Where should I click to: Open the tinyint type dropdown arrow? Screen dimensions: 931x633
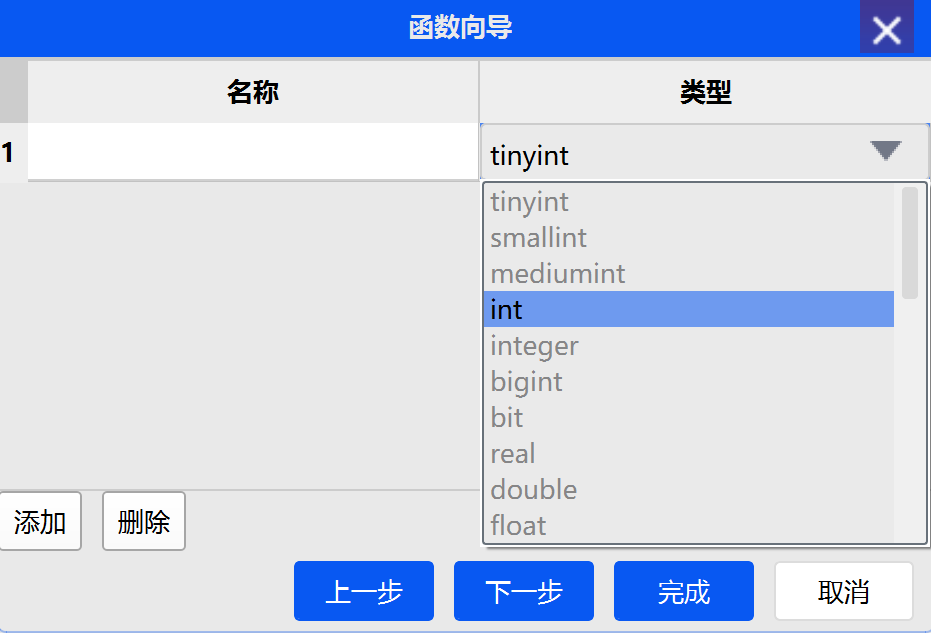(x=885, y=151)
